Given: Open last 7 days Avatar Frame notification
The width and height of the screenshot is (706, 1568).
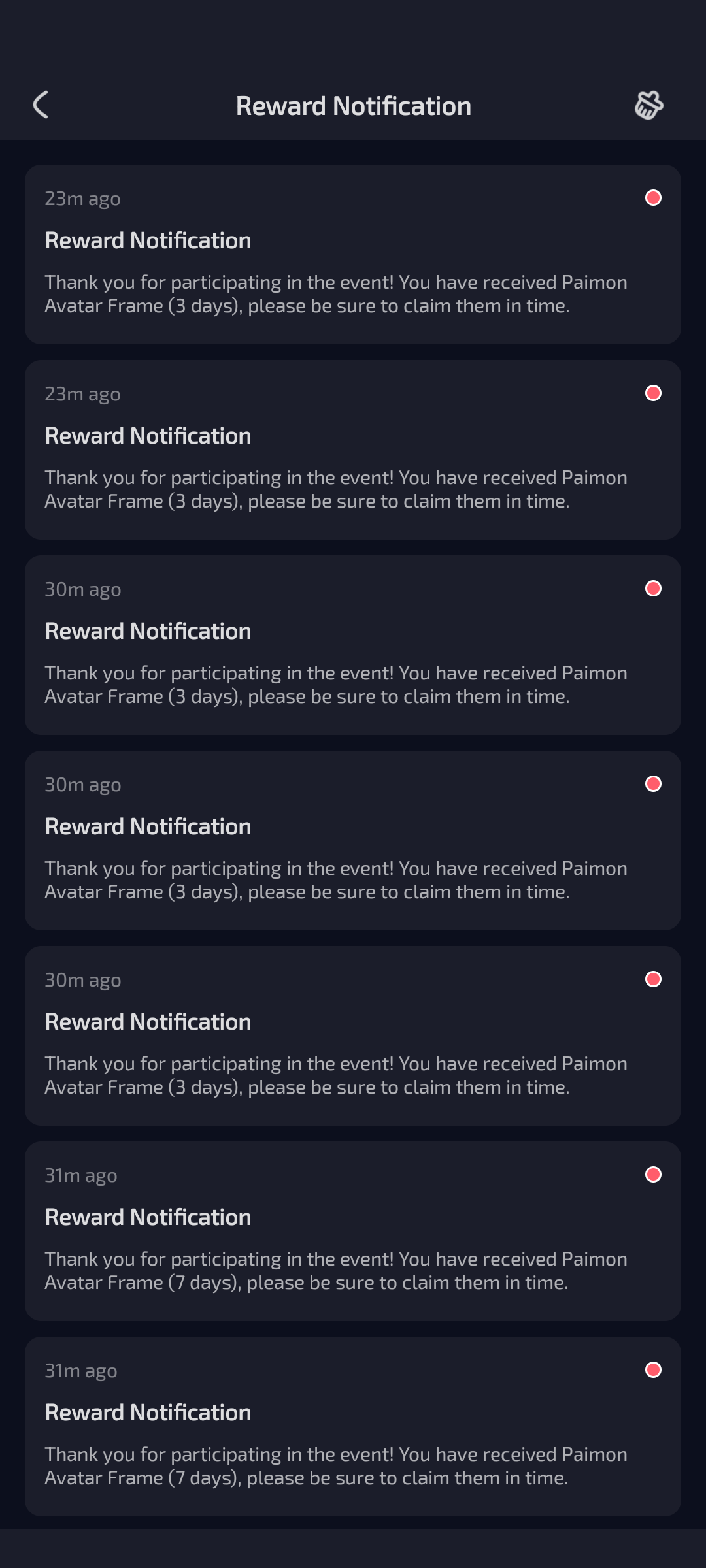Looking at the screenshot, I should click(x=353, y=1426).
